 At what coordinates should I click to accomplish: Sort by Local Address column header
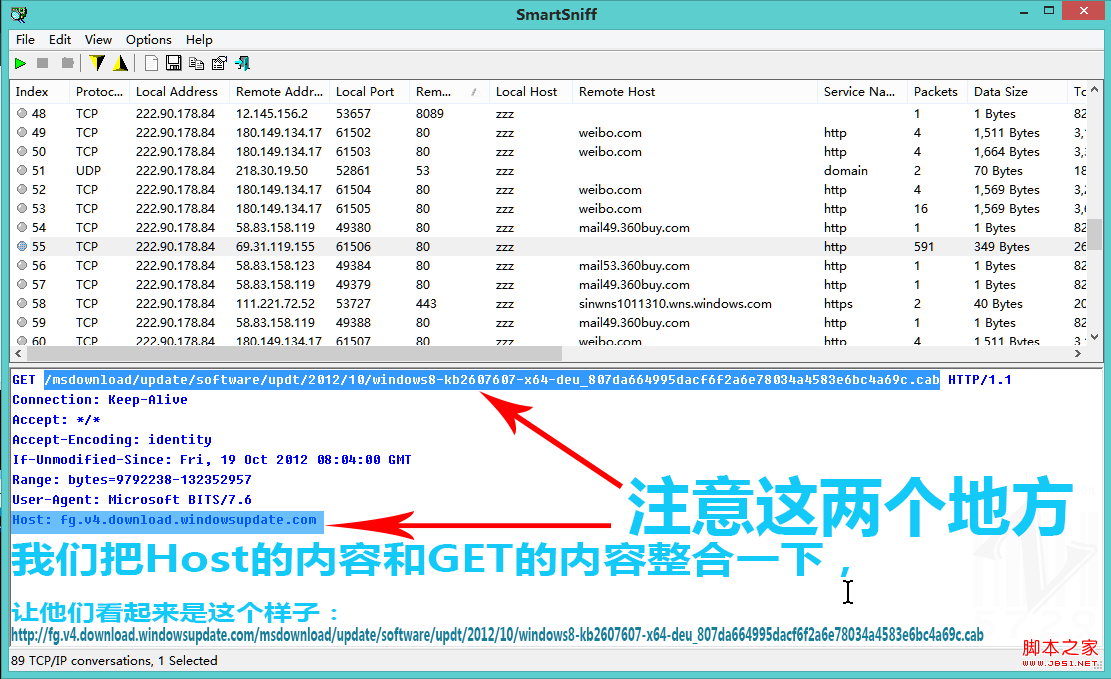[179, 91]
